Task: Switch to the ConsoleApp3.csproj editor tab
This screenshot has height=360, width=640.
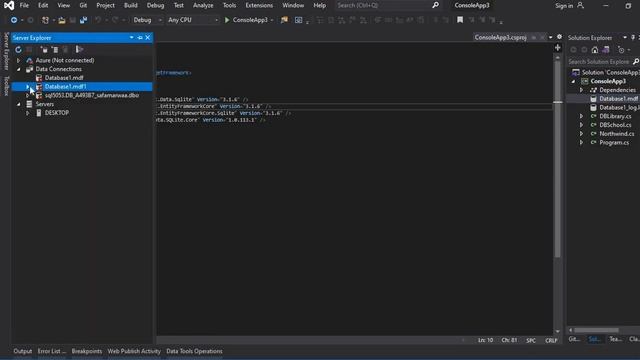Action: point(500,38)
